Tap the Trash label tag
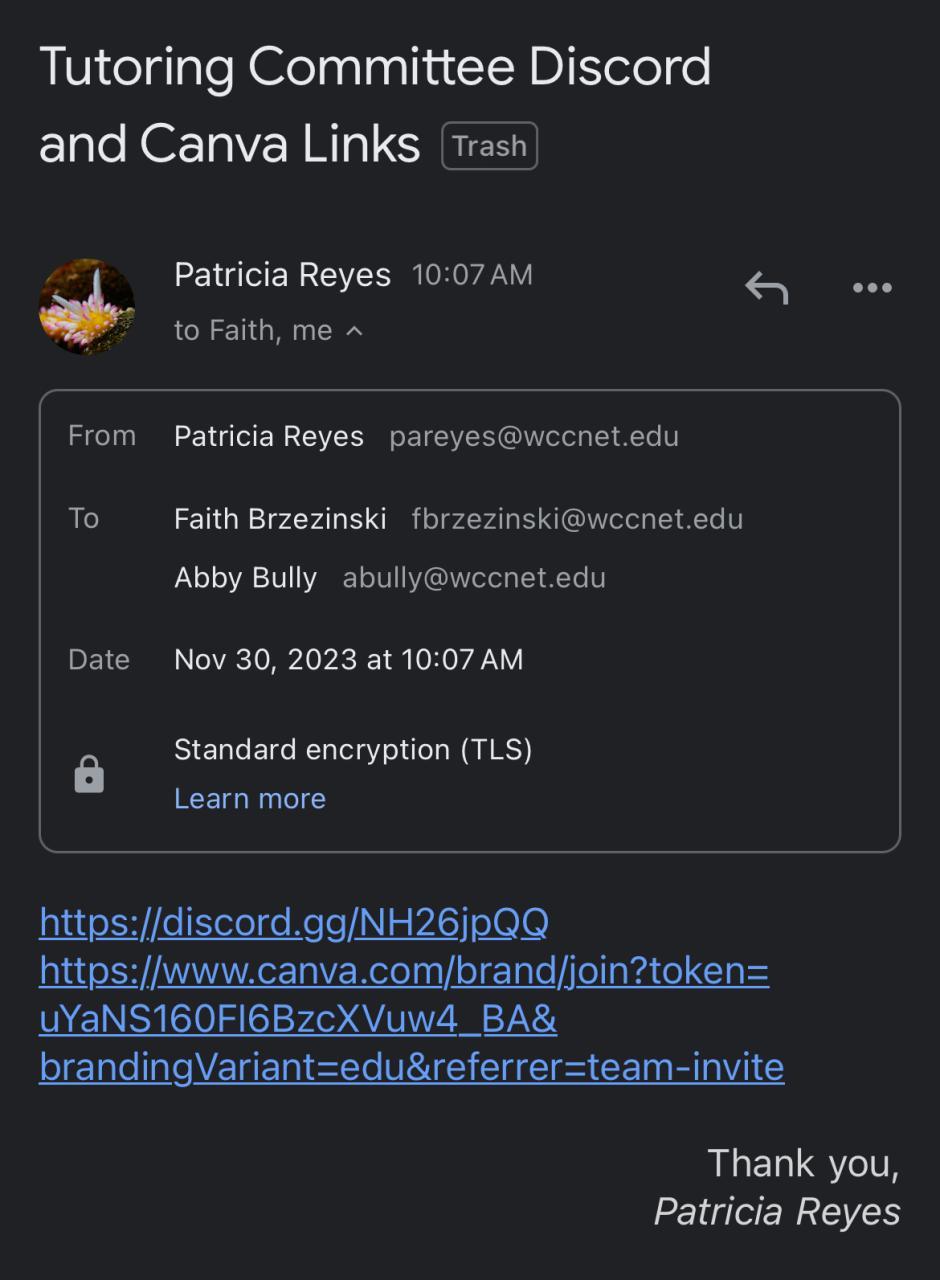Screen dimensions: 940x1280 pos(489,146)
